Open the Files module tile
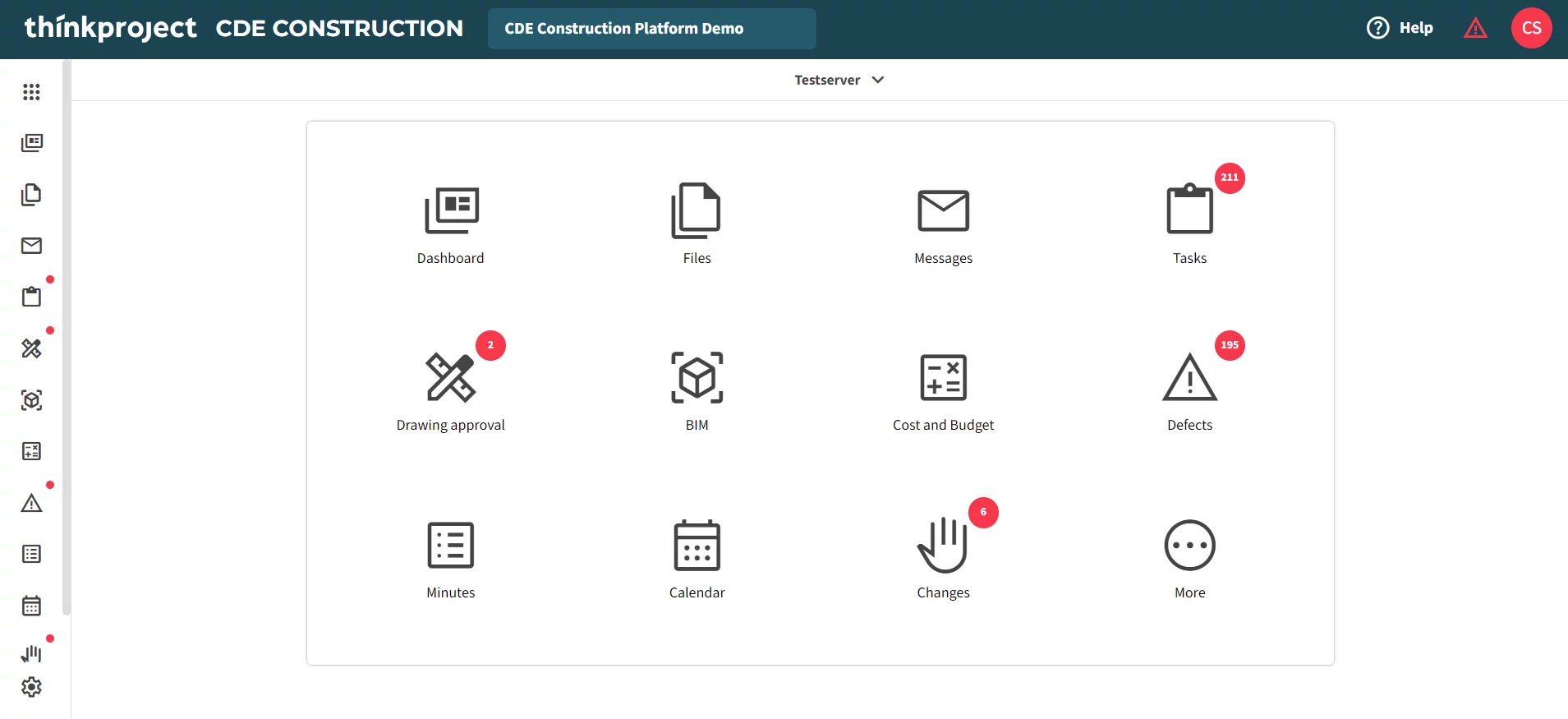Screen dimensions: 1568x719 [x=697, y=224]
